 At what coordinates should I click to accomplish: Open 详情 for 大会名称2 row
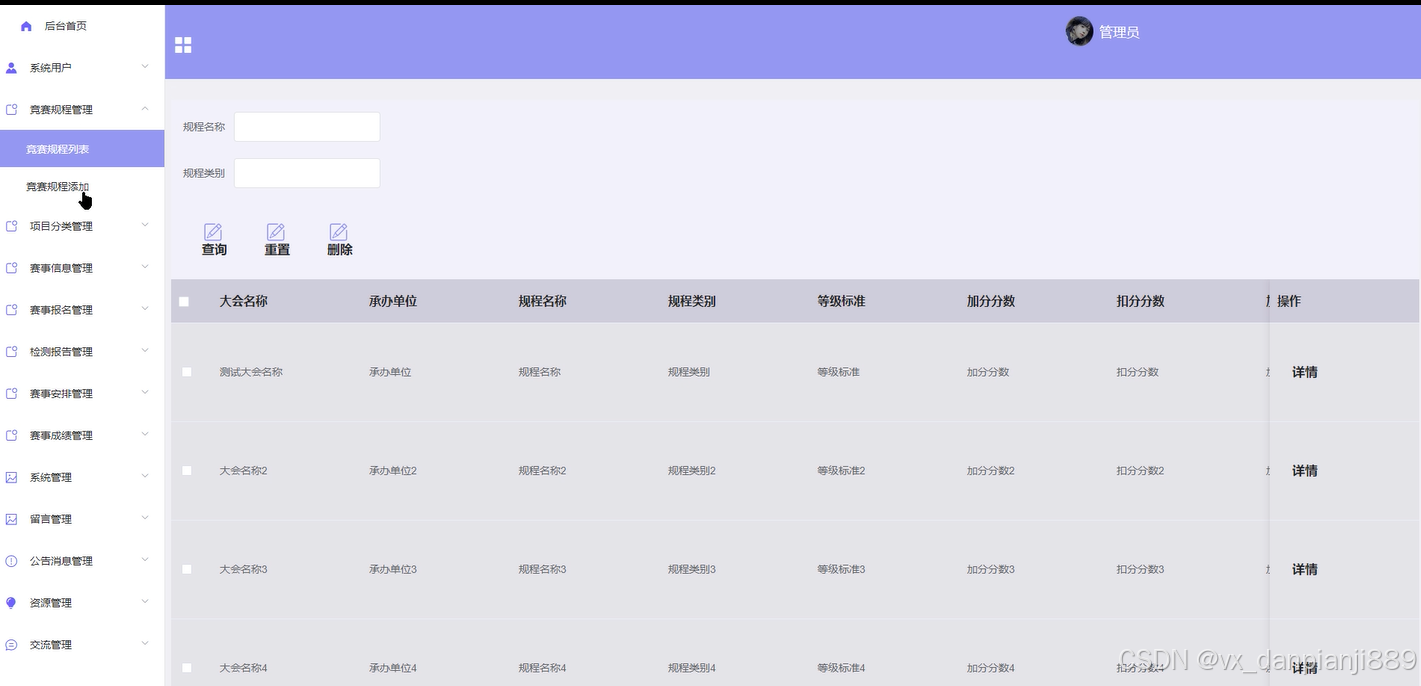1305,470
